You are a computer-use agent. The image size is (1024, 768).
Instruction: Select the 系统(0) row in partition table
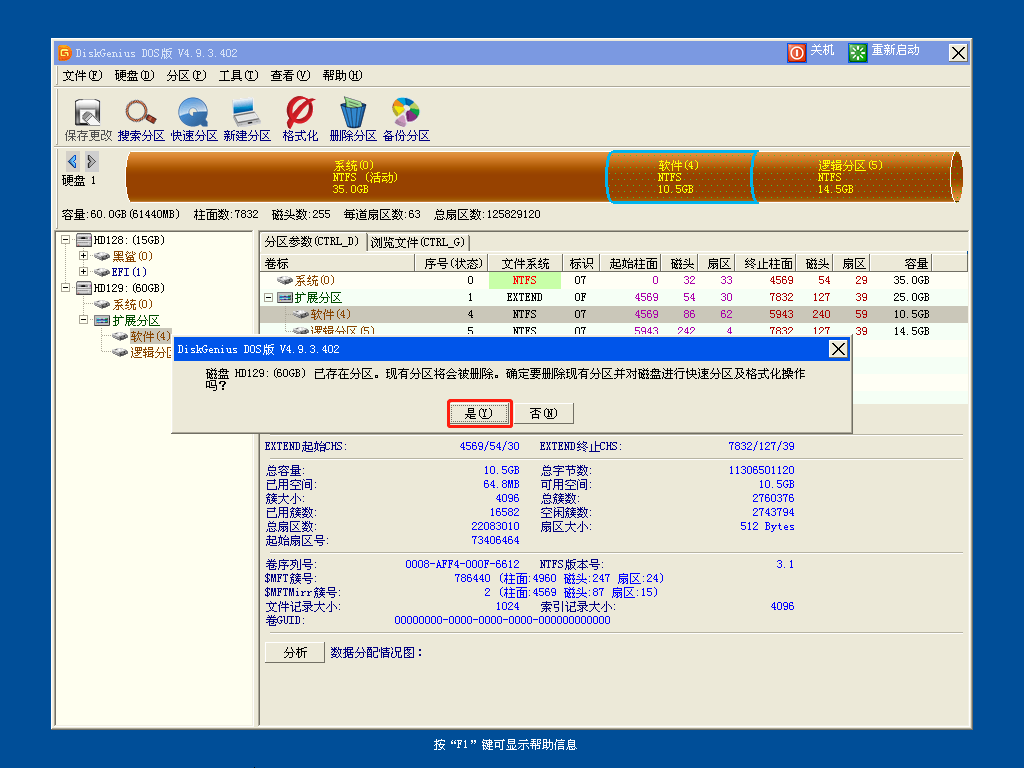point(613,280)
